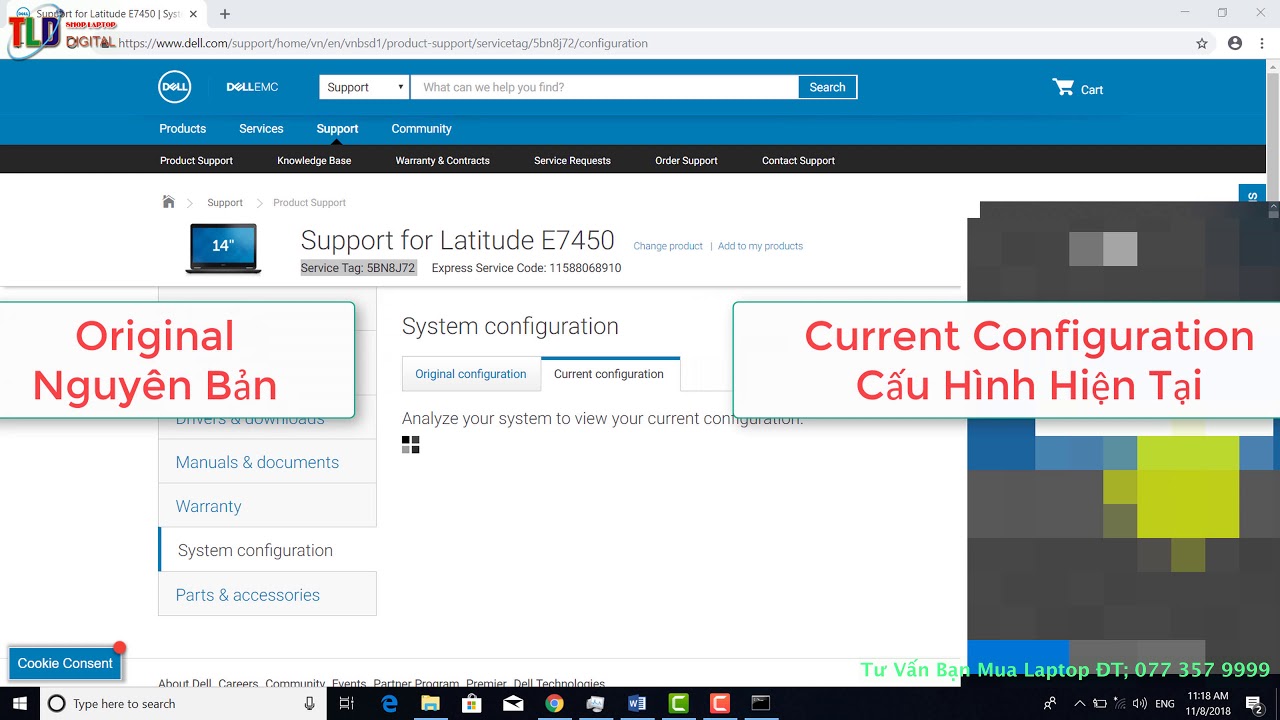Open Service Requests
Viewport: 1280px width, 720px height.
click(572, 160)
